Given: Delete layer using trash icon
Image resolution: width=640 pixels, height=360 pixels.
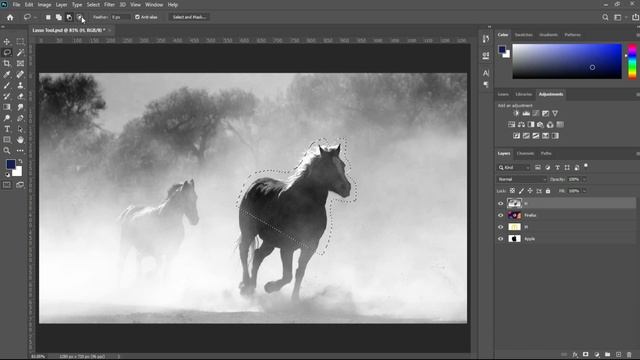Looking at the screenshot, I should (629, 355).
